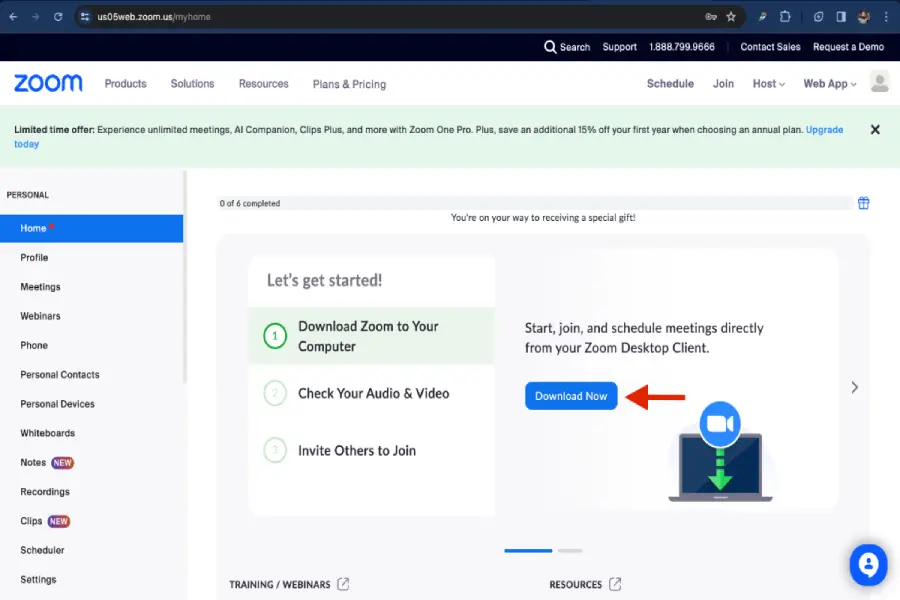This screenshot has height=600, width=900.
Task: Open the Resources nav menu
Action: 263,84
